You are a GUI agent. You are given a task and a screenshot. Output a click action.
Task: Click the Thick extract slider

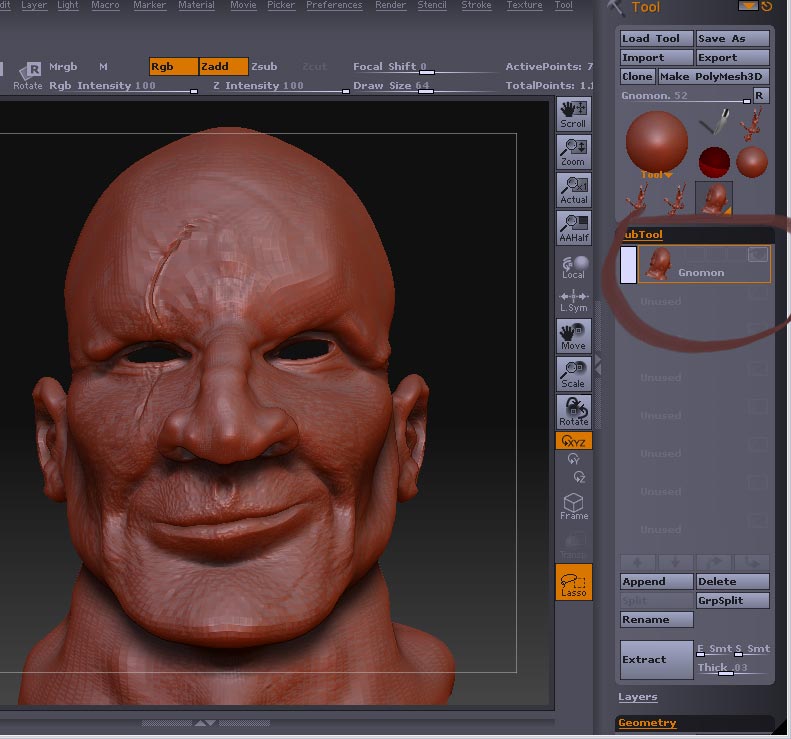732,668
